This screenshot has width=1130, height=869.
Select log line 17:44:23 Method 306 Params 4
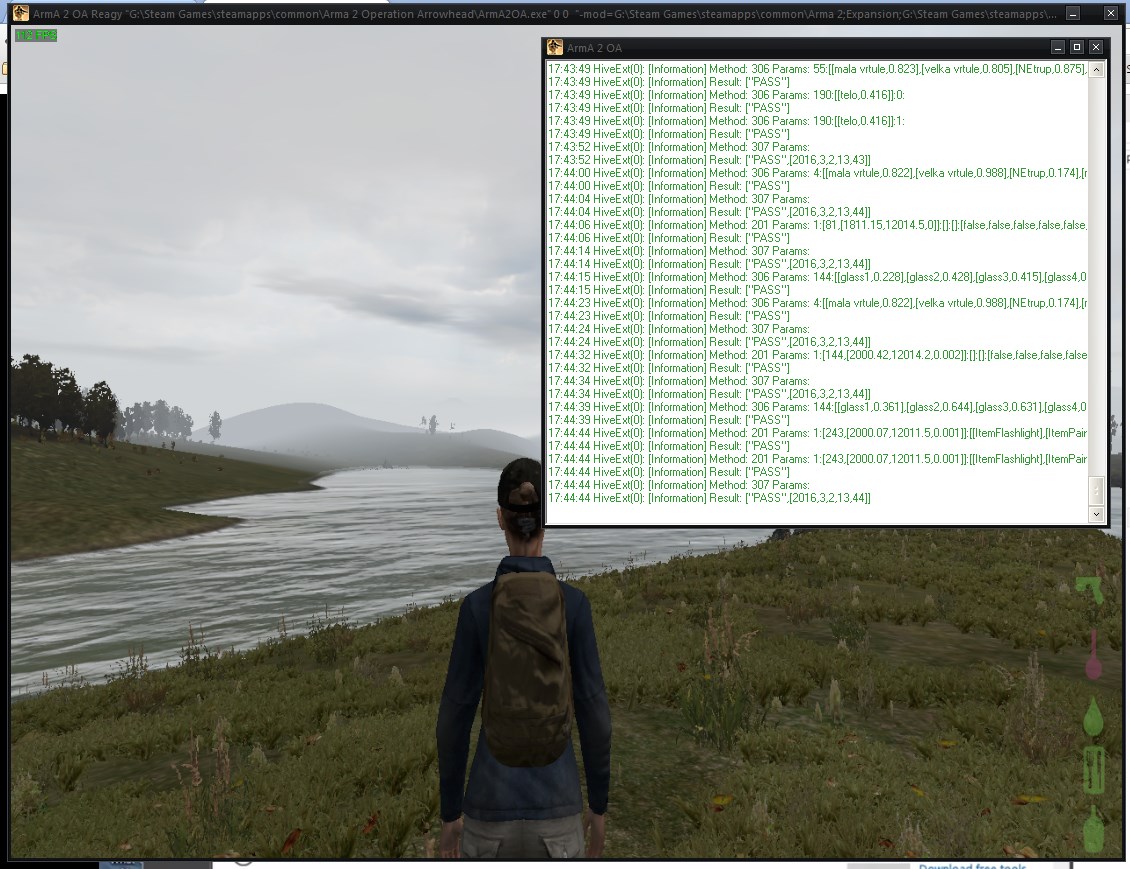(x=817, y=303)
